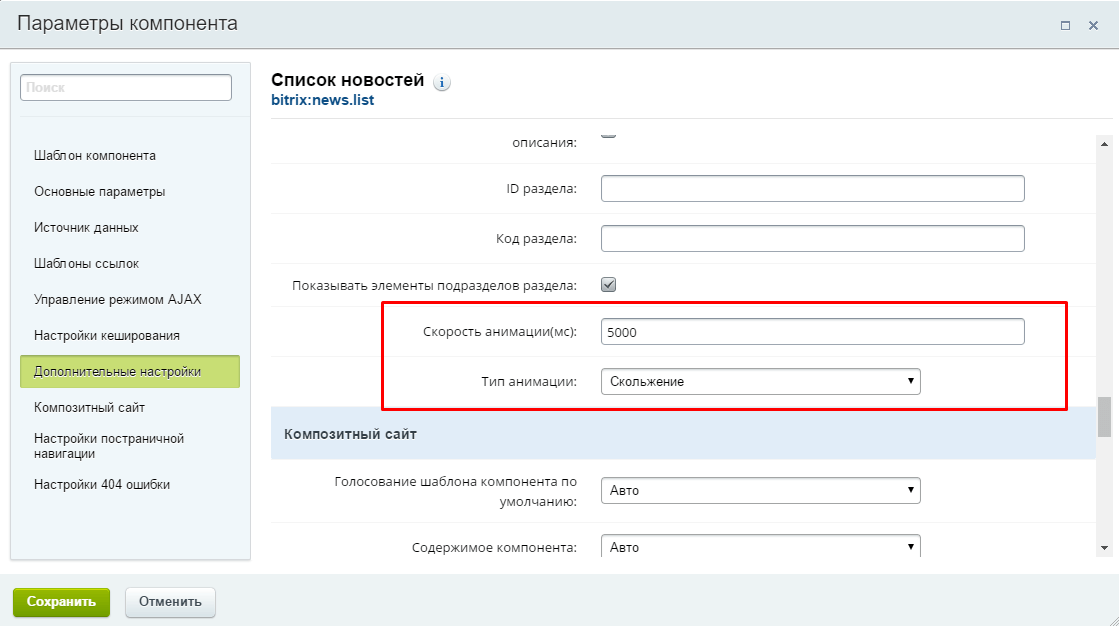This screenshot has width=1119, height=626.
Task: Expand the Содержимое компонента dropdown
Action: (761, 546)
